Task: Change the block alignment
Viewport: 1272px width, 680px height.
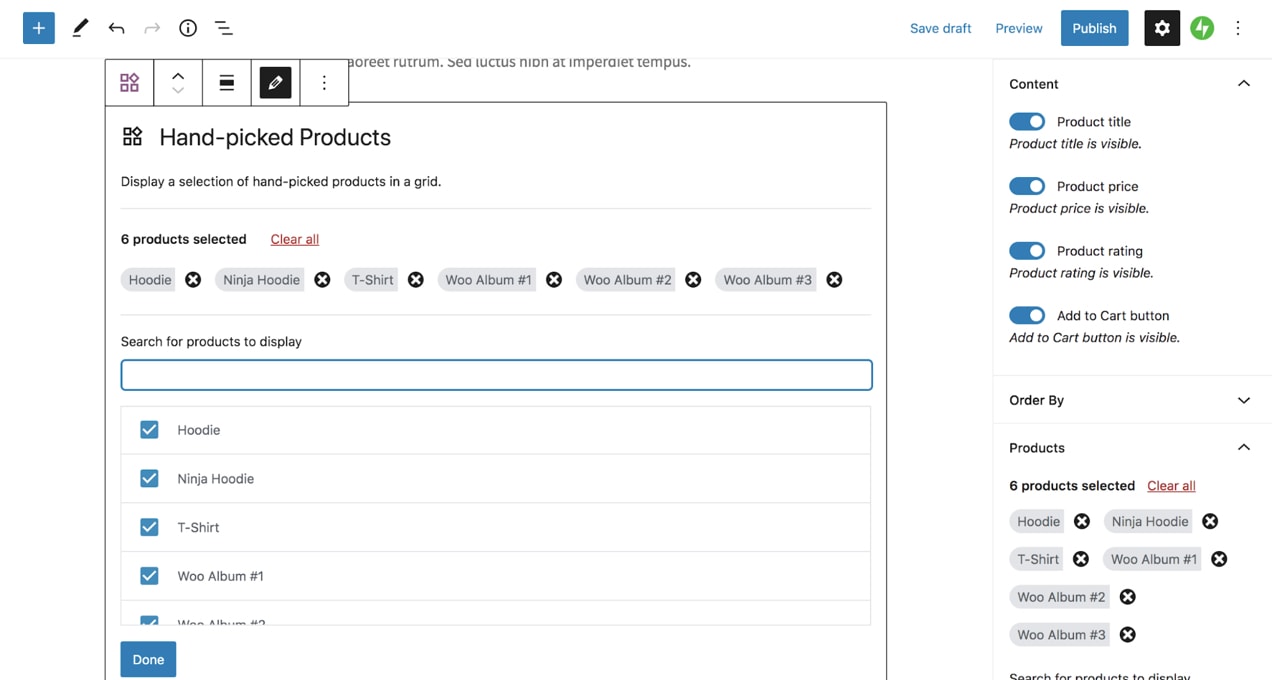Action: (226, 82)
